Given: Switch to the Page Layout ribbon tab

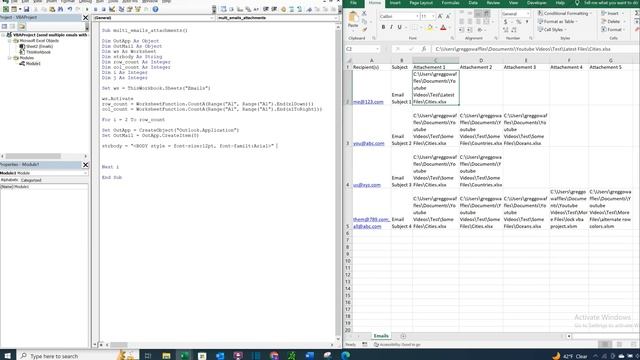Looking at the screenshot, I should 421,3.
